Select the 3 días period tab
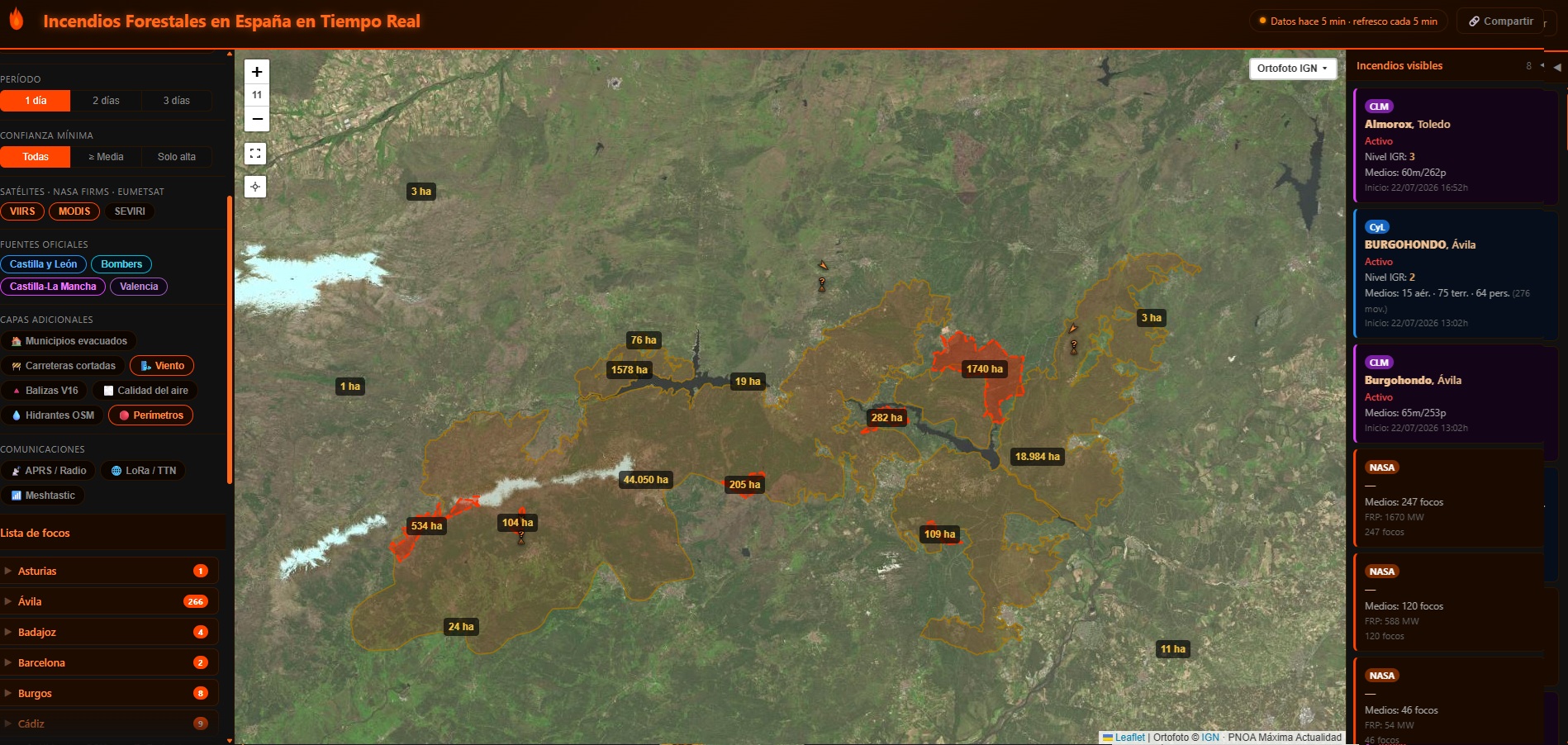 [176, 101]
